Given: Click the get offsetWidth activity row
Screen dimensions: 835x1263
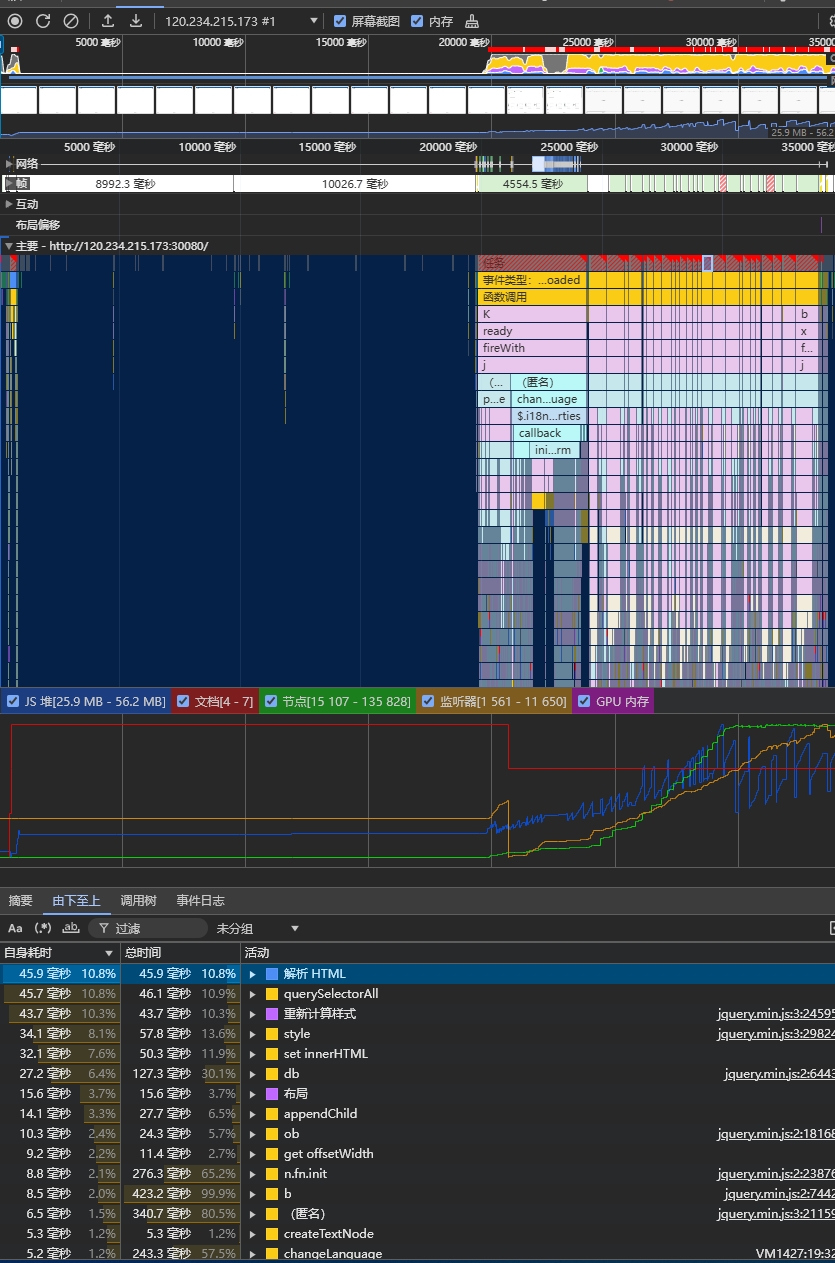Looking at the screenshot, I should (417, 1154).
